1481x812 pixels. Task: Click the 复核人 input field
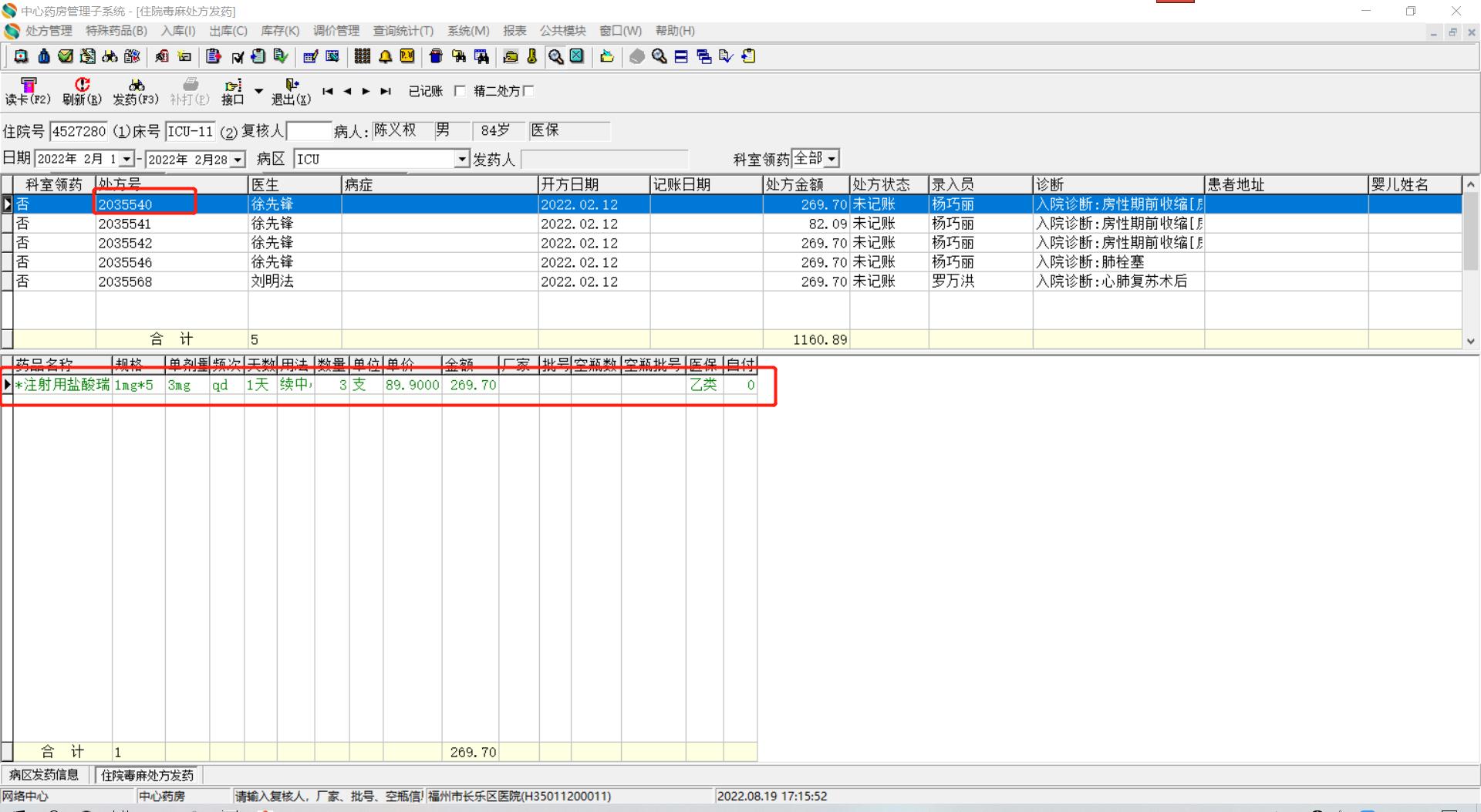click(309, 132)
